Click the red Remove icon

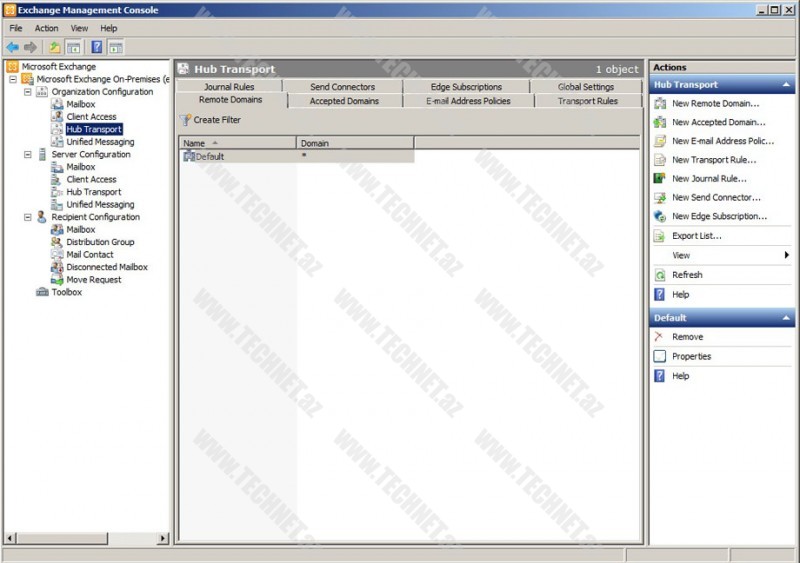(659, 336)
